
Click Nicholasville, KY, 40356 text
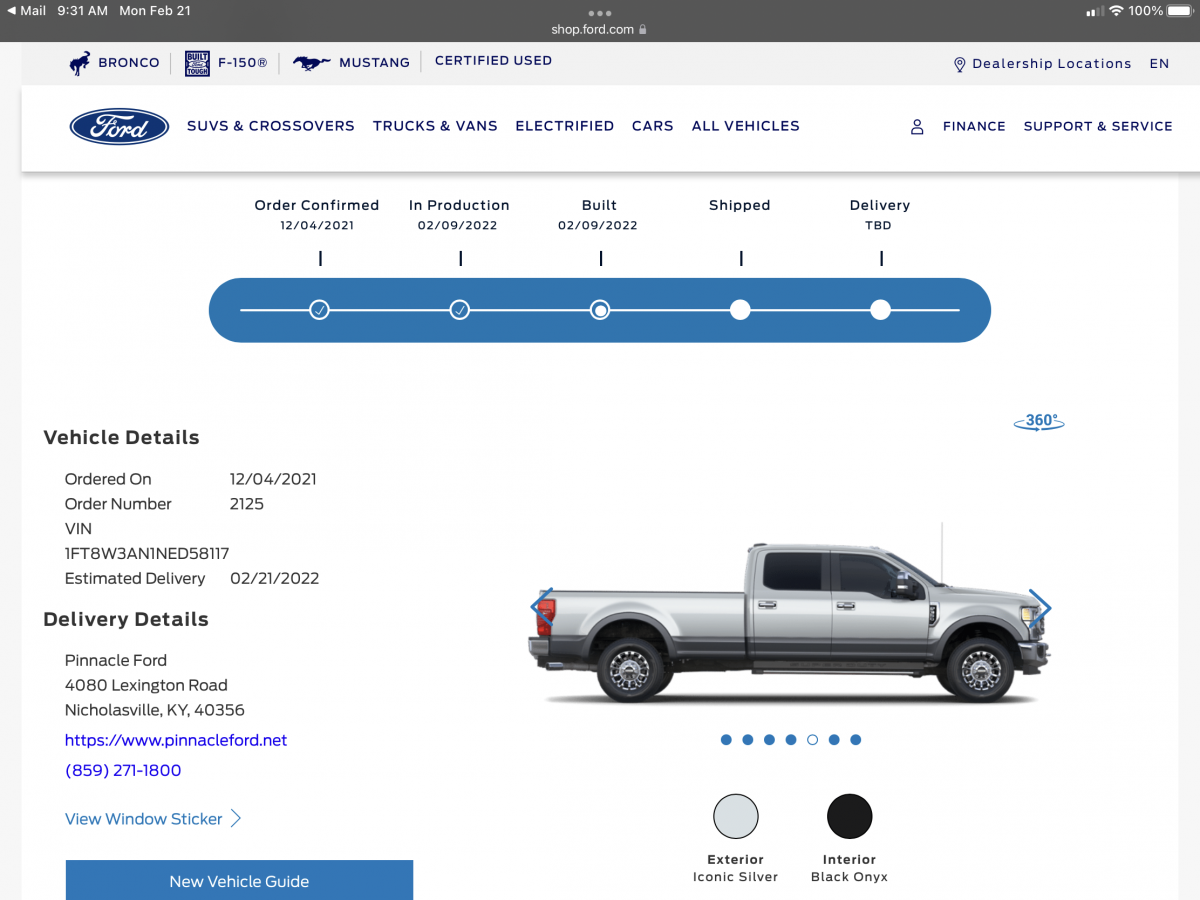(x=155, y=711)
